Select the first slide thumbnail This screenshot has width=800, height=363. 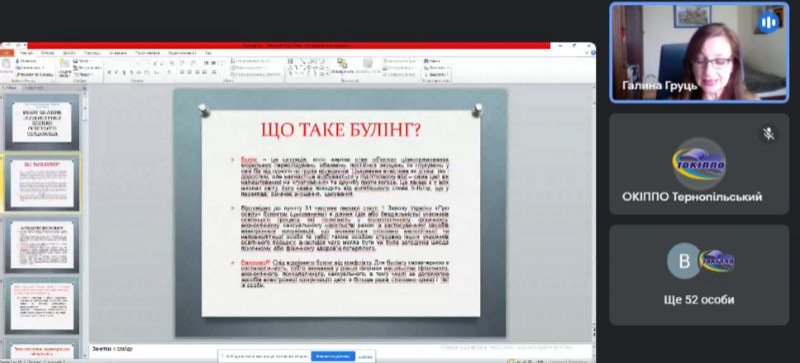point(42,122)
